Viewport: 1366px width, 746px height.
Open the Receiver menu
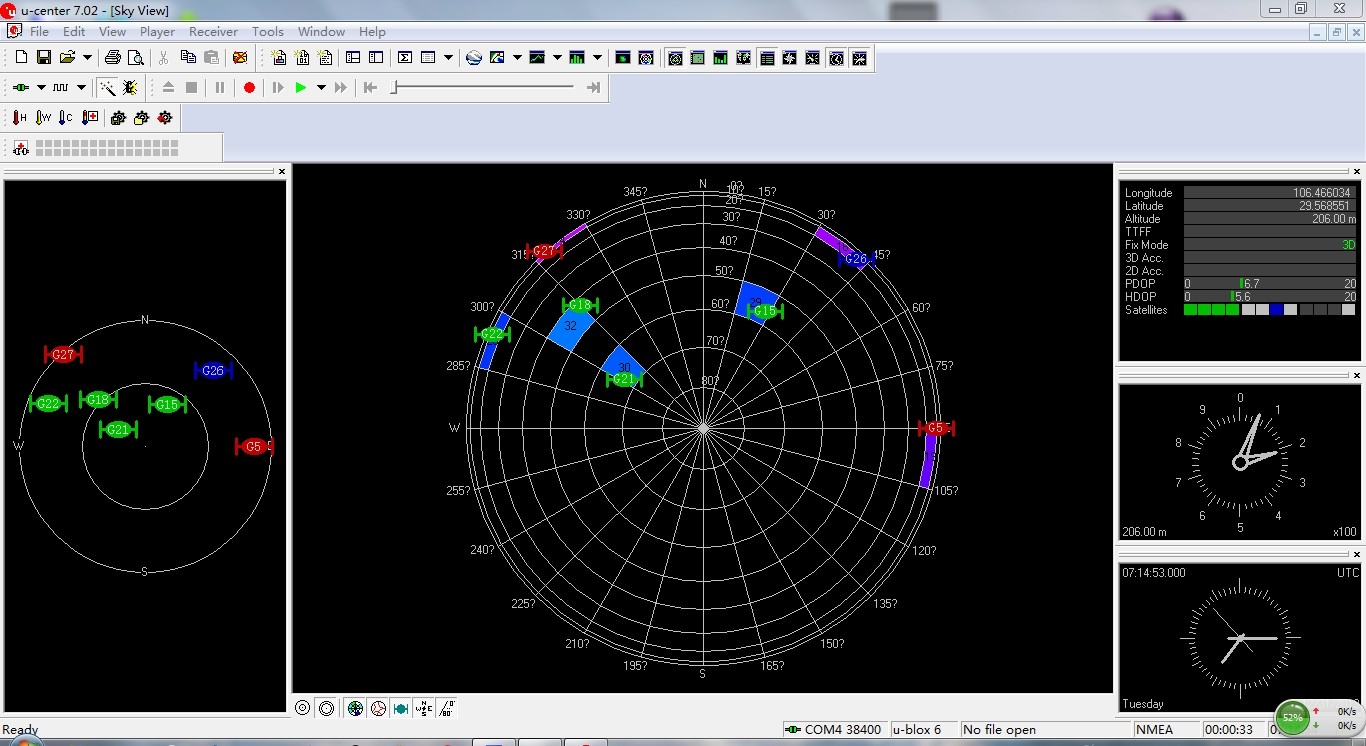213,32
